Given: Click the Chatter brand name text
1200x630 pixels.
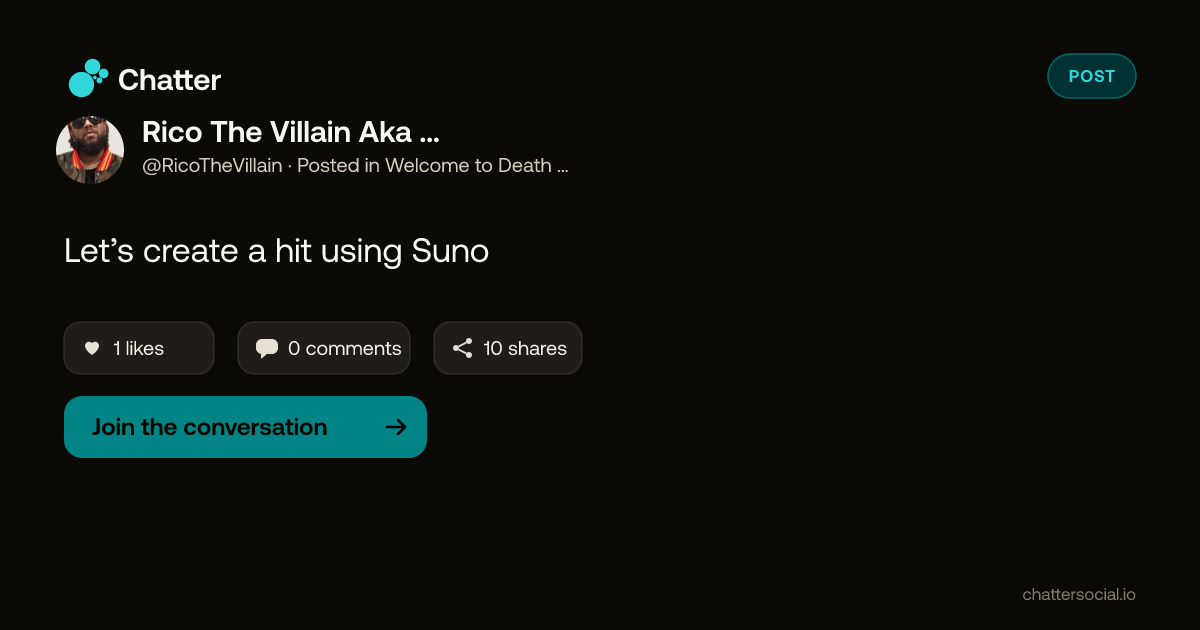Looking at the screenshot, I should click(x=169, y=80).
